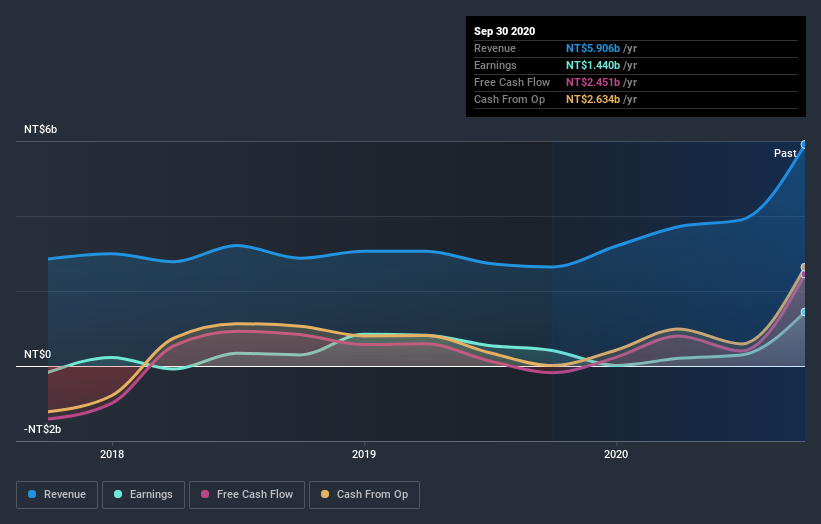
Task: Click the Revenue label in the tooltip
Action: 495,48
